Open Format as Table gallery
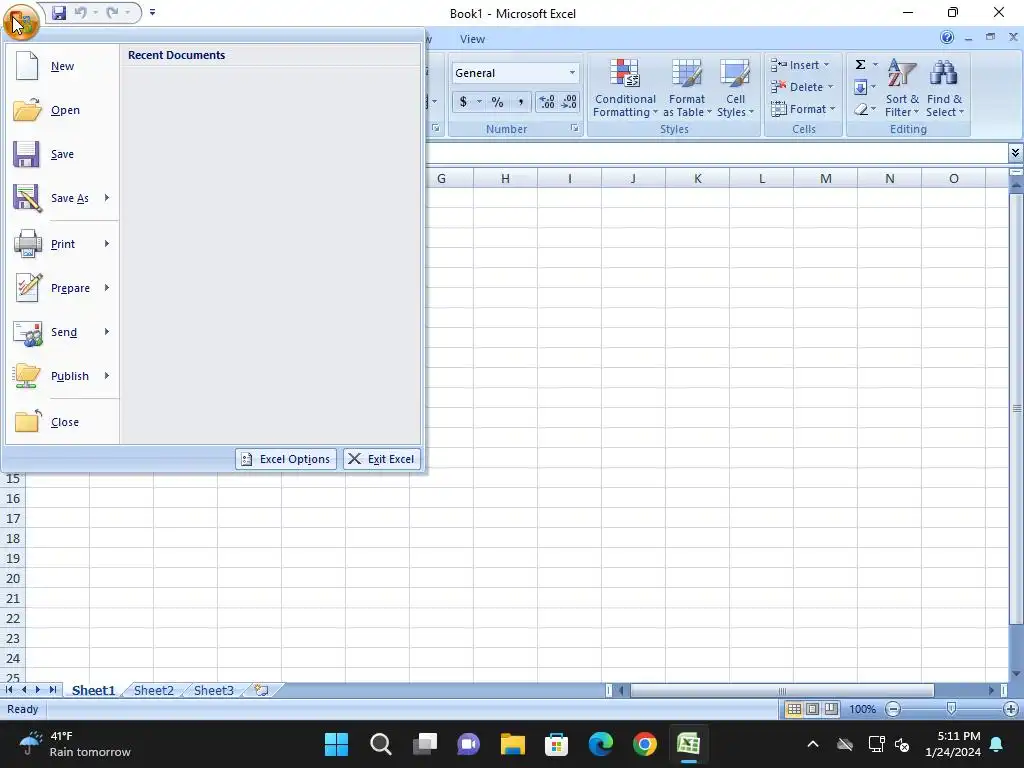Screen dimensions: 1024x768 tap(687, 88)
